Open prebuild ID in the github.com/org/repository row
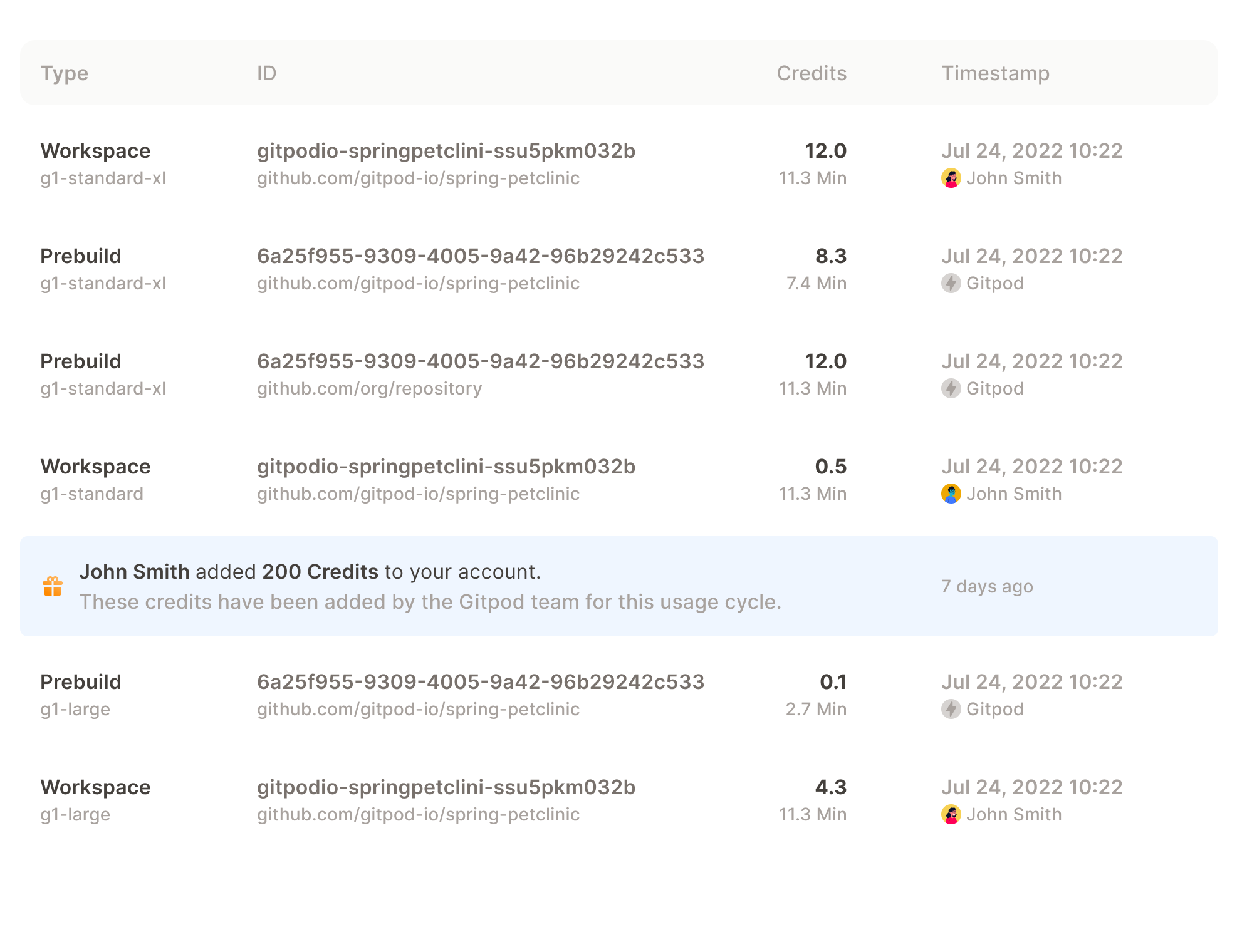This screenshot has width=1247, height=952. [x=481, y=361]
